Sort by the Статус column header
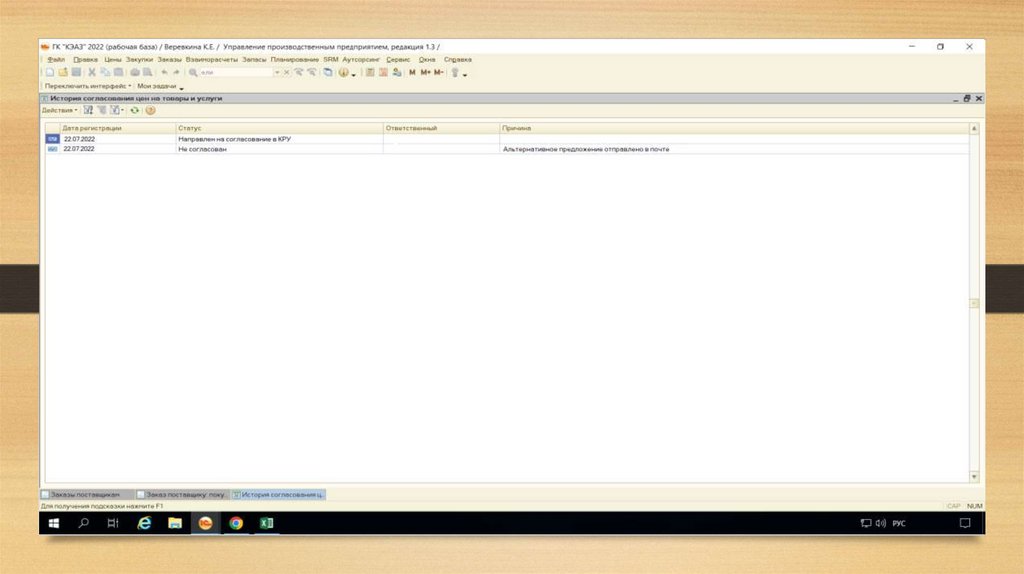1024x574 pixels. tap(280, 129)
